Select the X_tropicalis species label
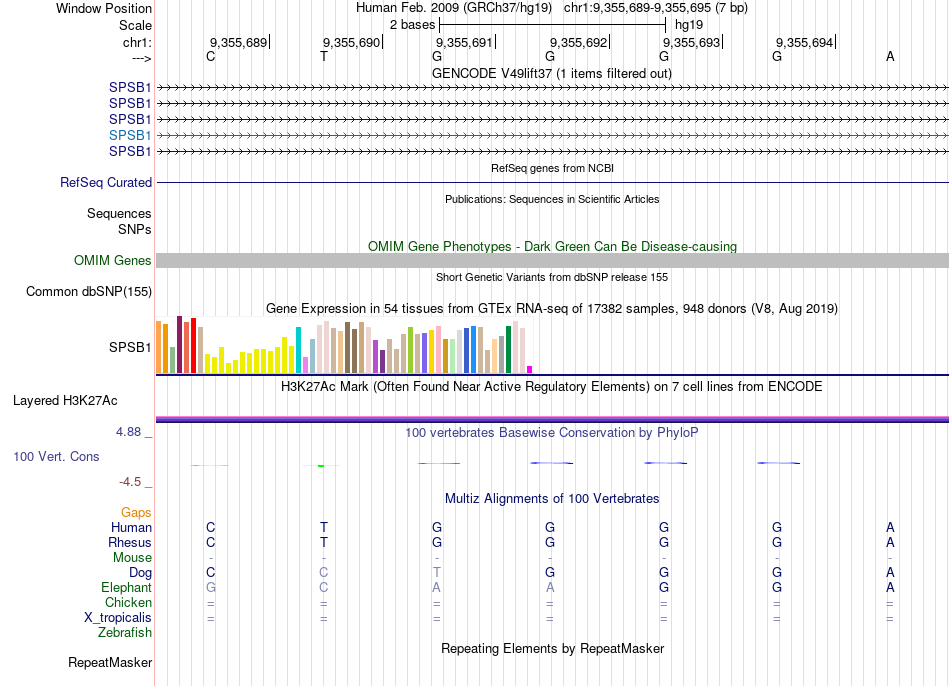950x686 pixels. [118, 618]
